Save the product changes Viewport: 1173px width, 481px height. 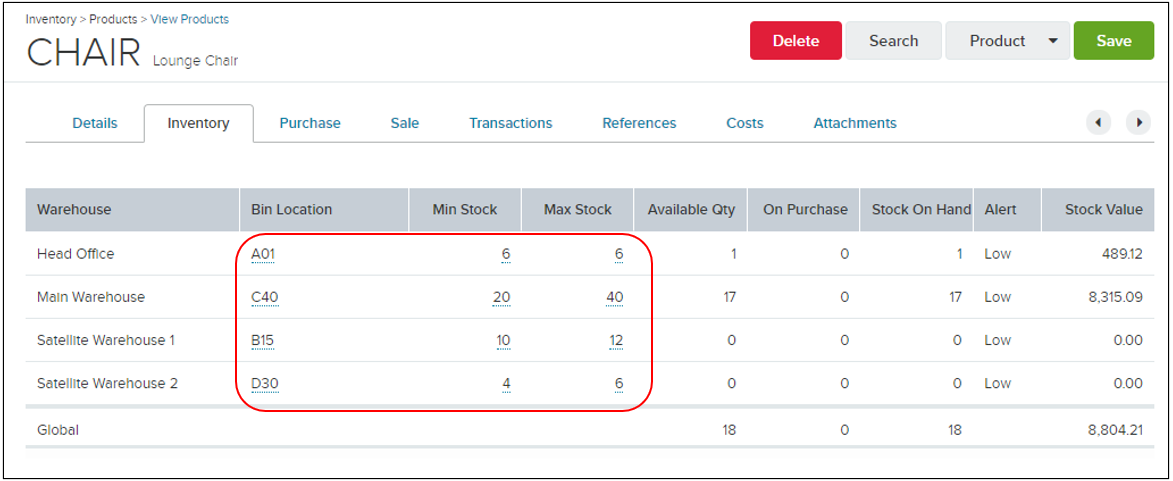(x=1114, y=41)
